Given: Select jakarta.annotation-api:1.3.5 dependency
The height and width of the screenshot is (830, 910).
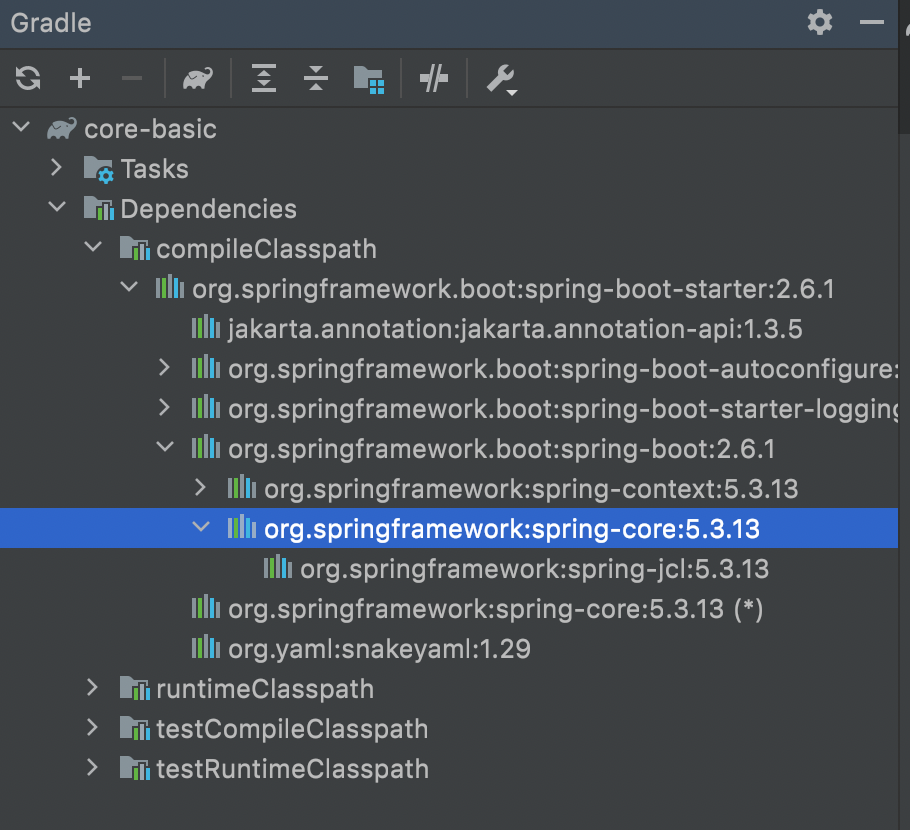Looking at the screenshot, I should [515, 330].
